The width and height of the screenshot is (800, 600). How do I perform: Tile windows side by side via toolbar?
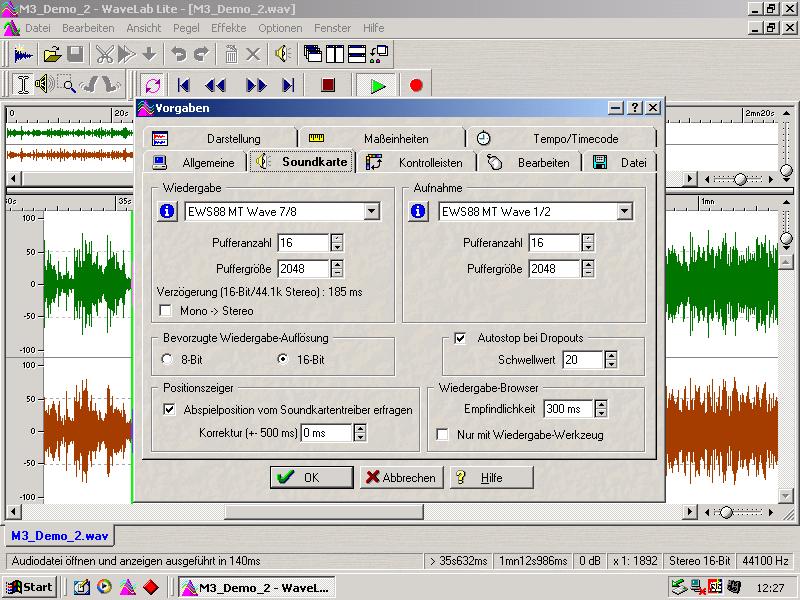[335, 54]
